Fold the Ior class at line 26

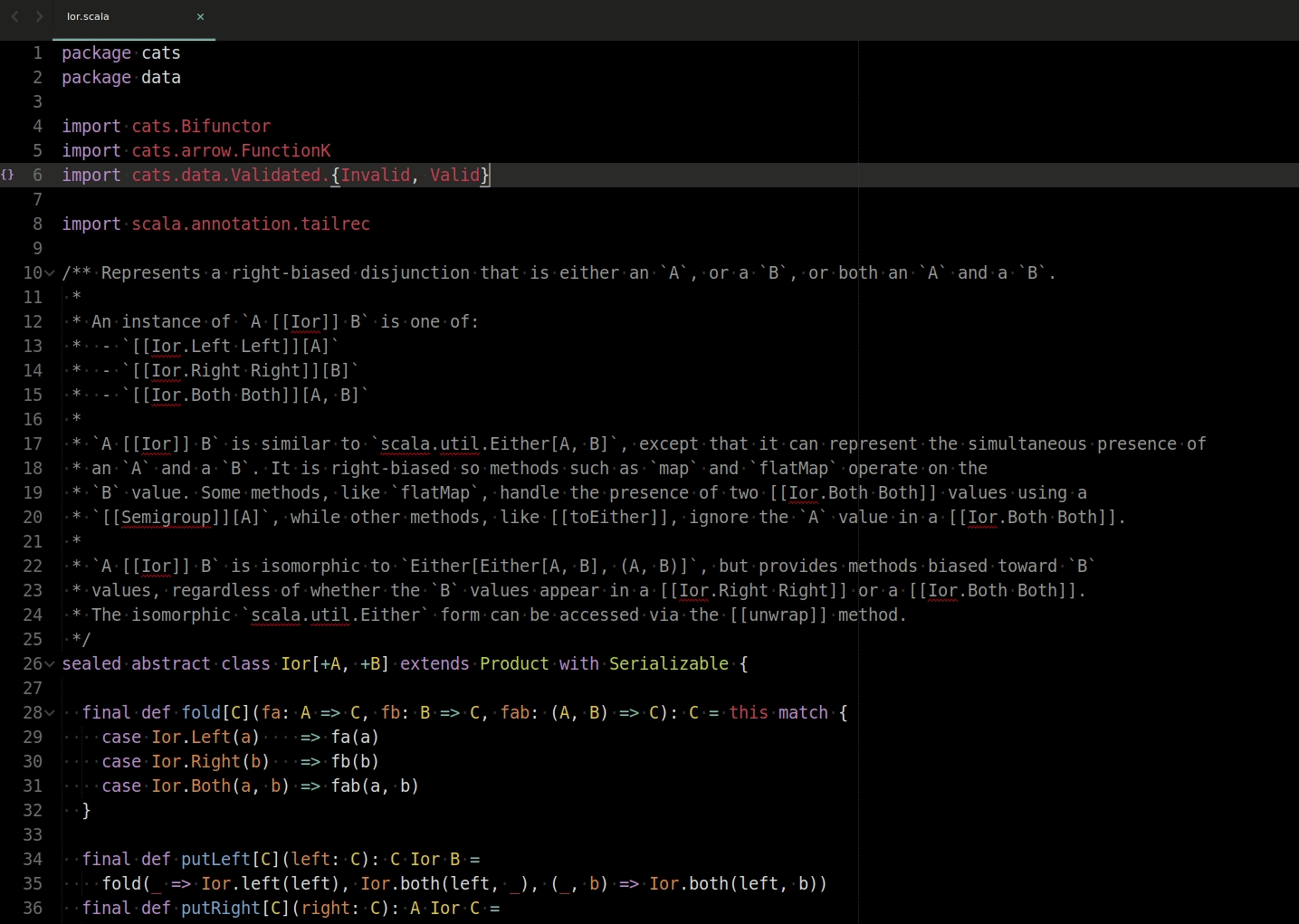pos(50,663)
